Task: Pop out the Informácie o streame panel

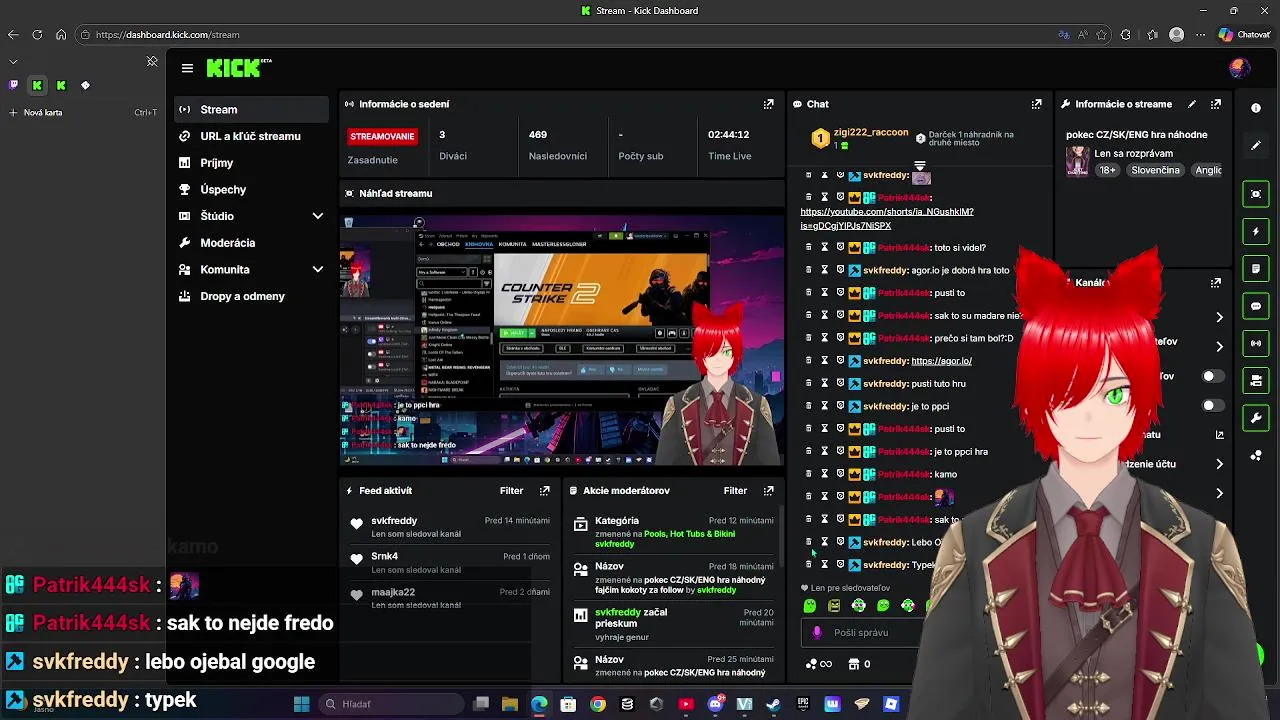Action: (x=1216, y=104)
